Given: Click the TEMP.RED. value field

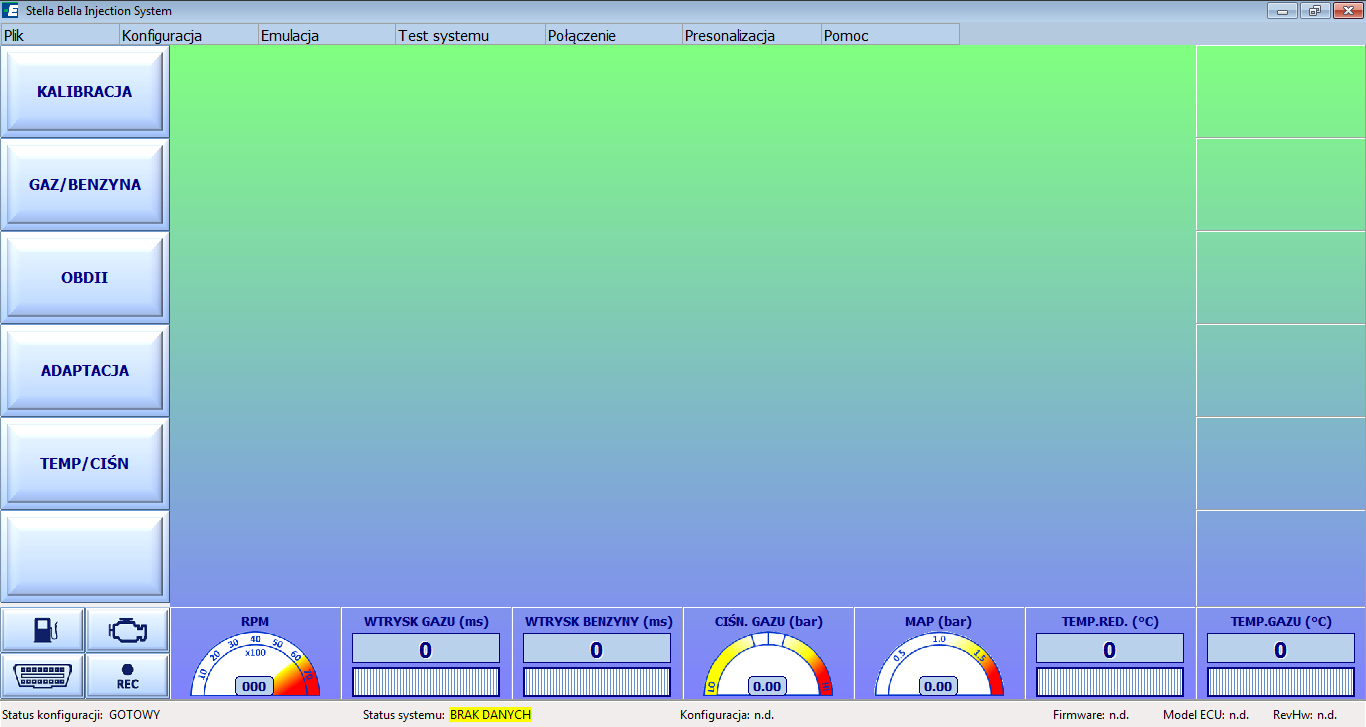Looking at the screenshot, I should point(1110,649).
